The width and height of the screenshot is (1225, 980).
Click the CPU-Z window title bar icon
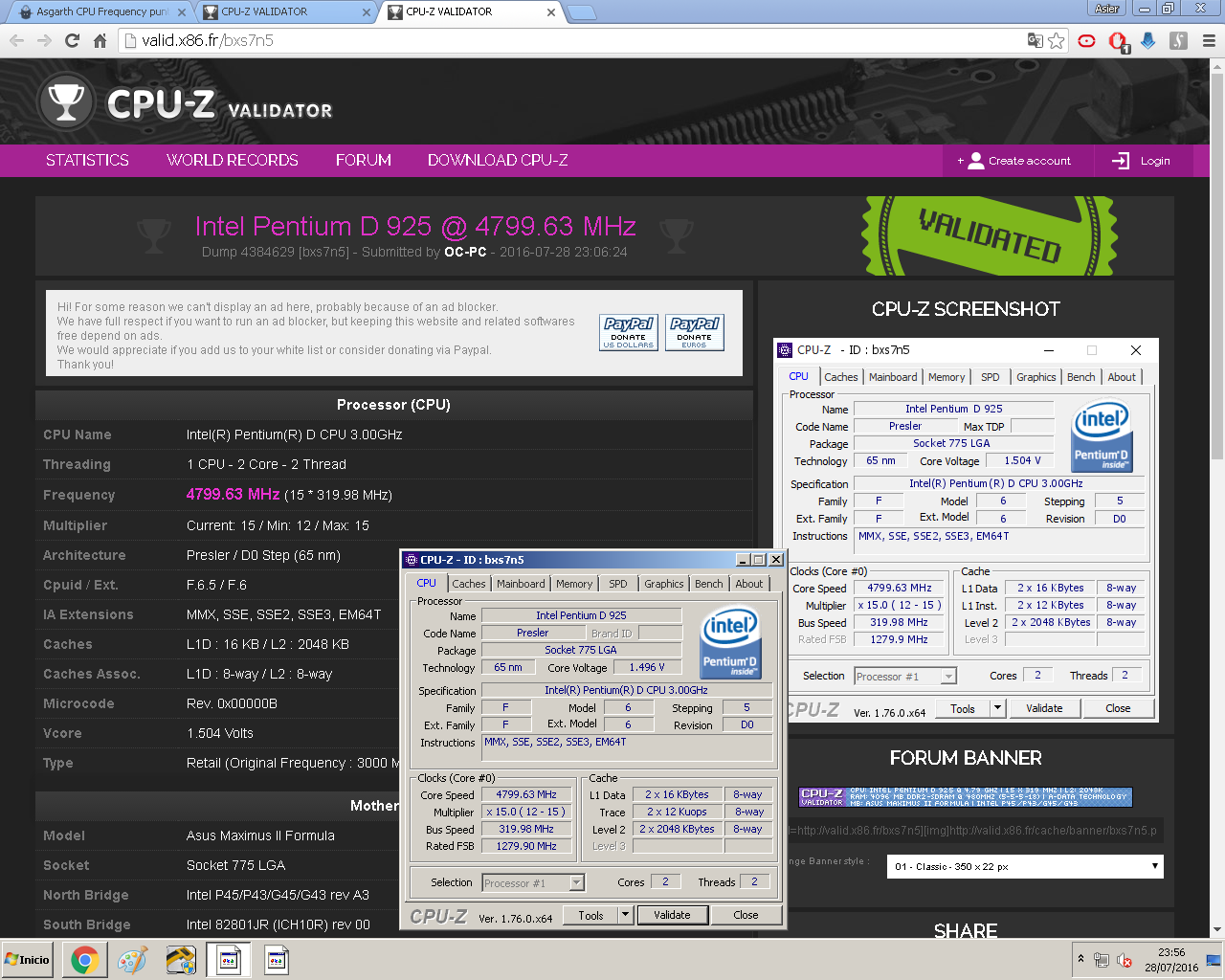tap(412, 560)
